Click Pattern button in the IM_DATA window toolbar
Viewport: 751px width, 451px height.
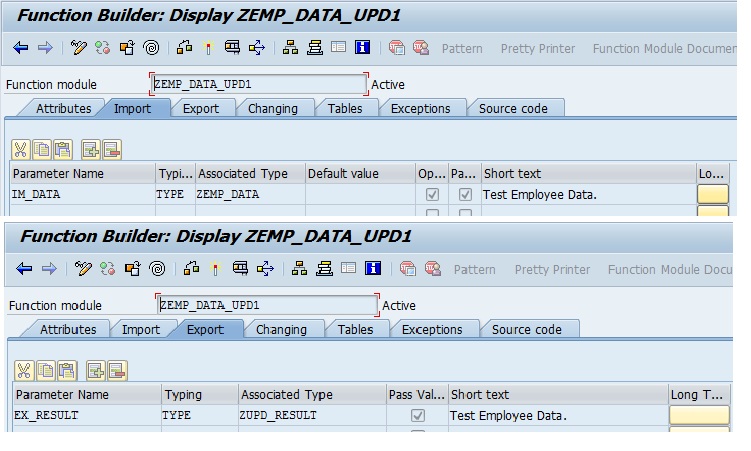coord(461,49)
